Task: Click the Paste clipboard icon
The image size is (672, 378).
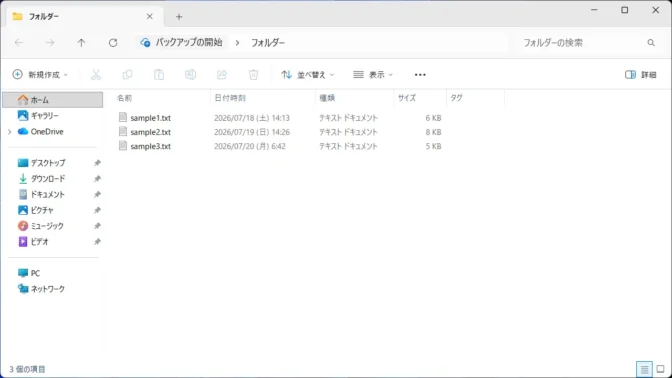Action: (159, 75)
